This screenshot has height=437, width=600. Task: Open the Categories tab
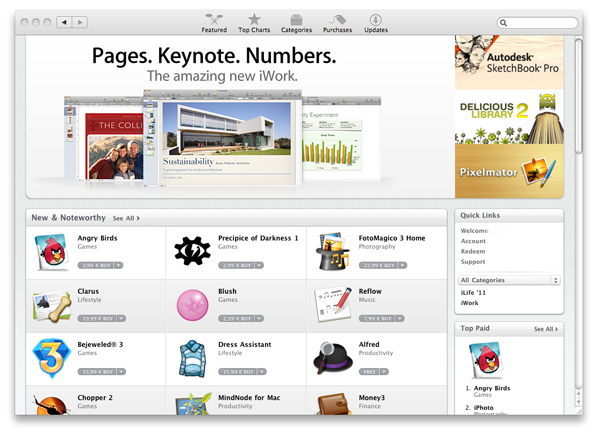(x=296, y=23)
